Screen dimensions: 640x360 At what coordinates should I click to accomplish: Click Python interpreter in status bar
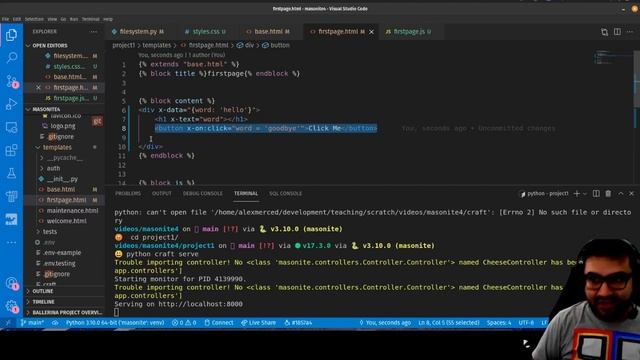pyautogui.click(x=115, y=322)
